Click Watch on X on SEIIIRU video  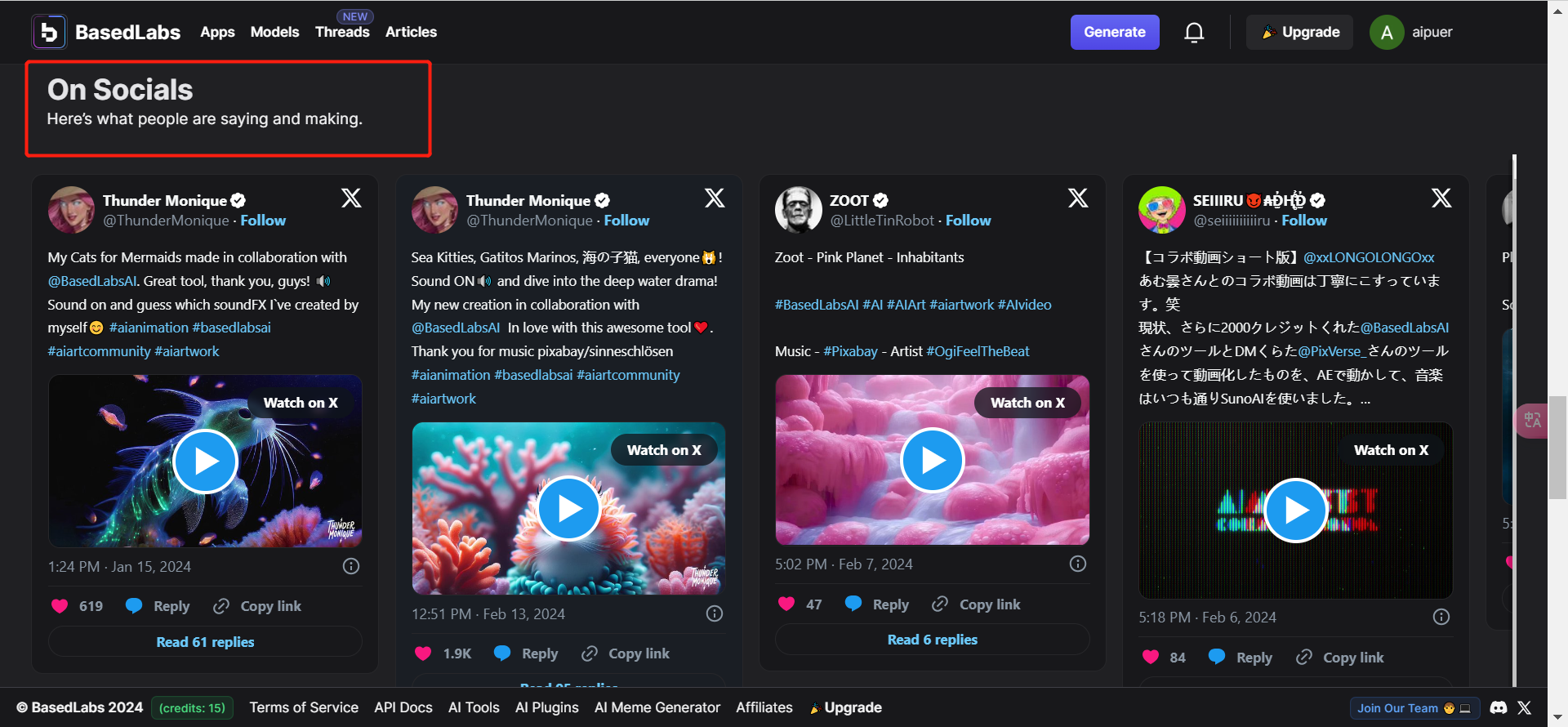[1391, 450]
